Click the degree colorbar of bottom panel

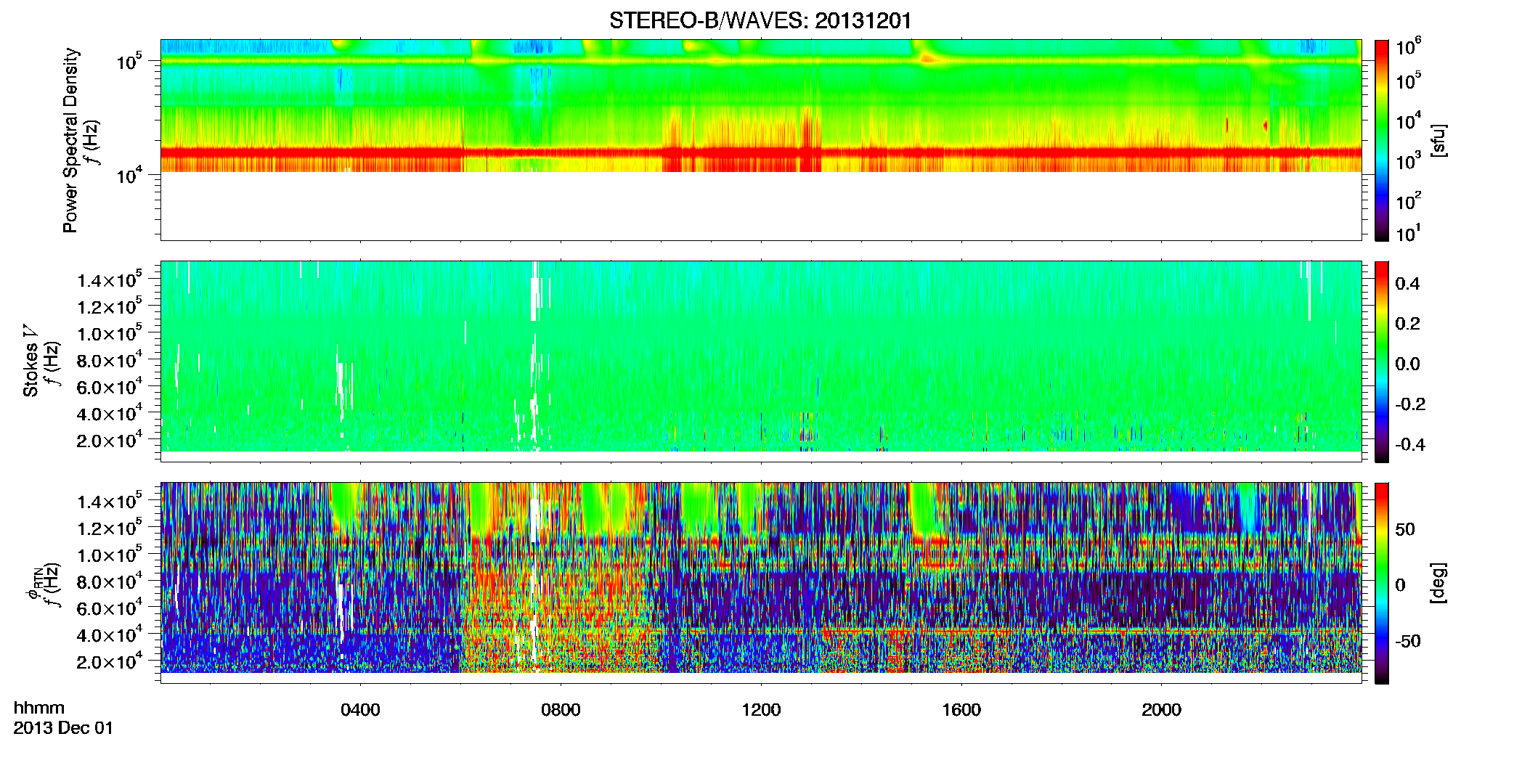tap(1382, 583)
